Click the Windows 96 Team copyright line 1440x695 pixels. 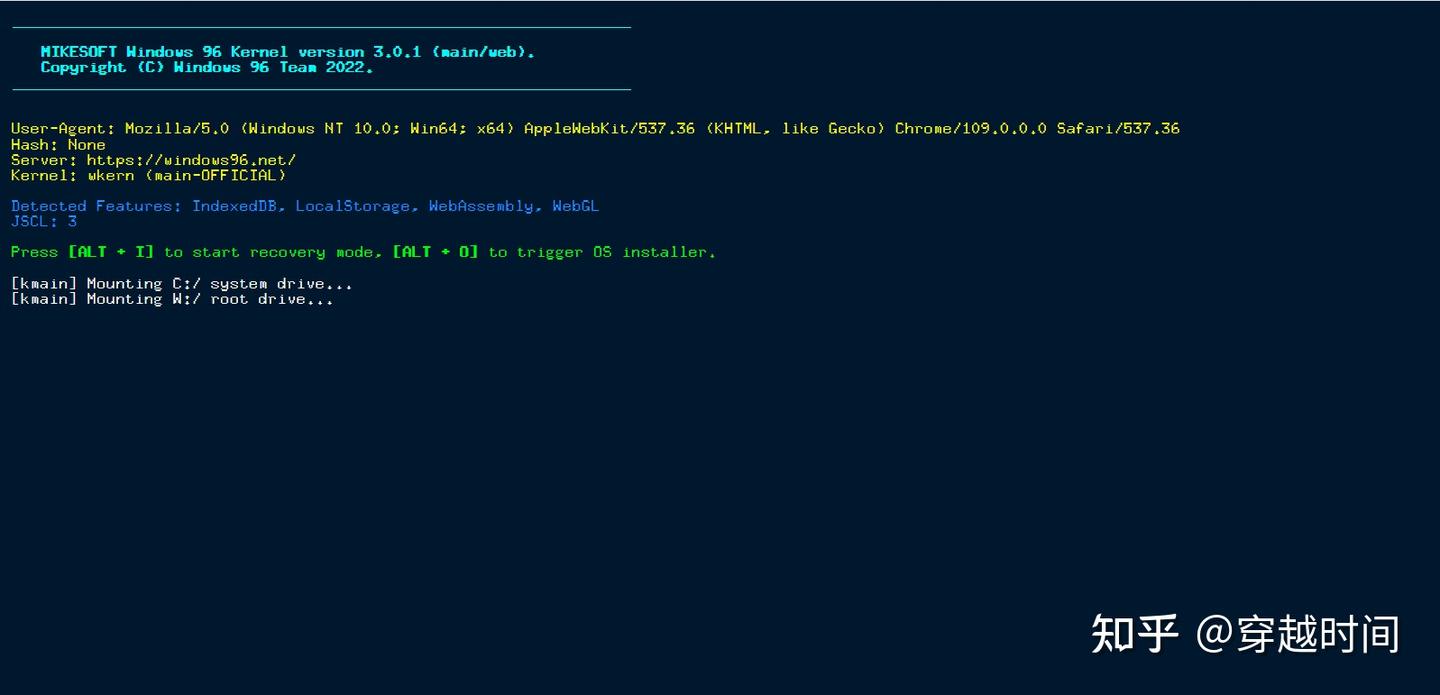[x=206, y=68]
